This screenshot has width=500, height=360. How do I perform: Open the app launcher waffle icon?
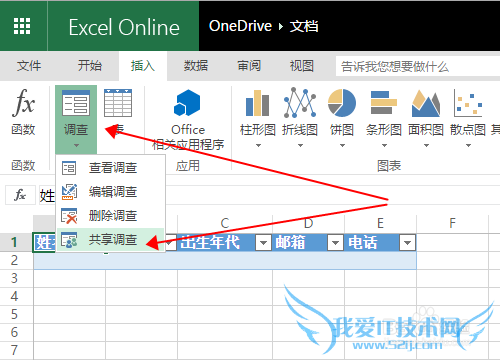click(x=22, y=26)
